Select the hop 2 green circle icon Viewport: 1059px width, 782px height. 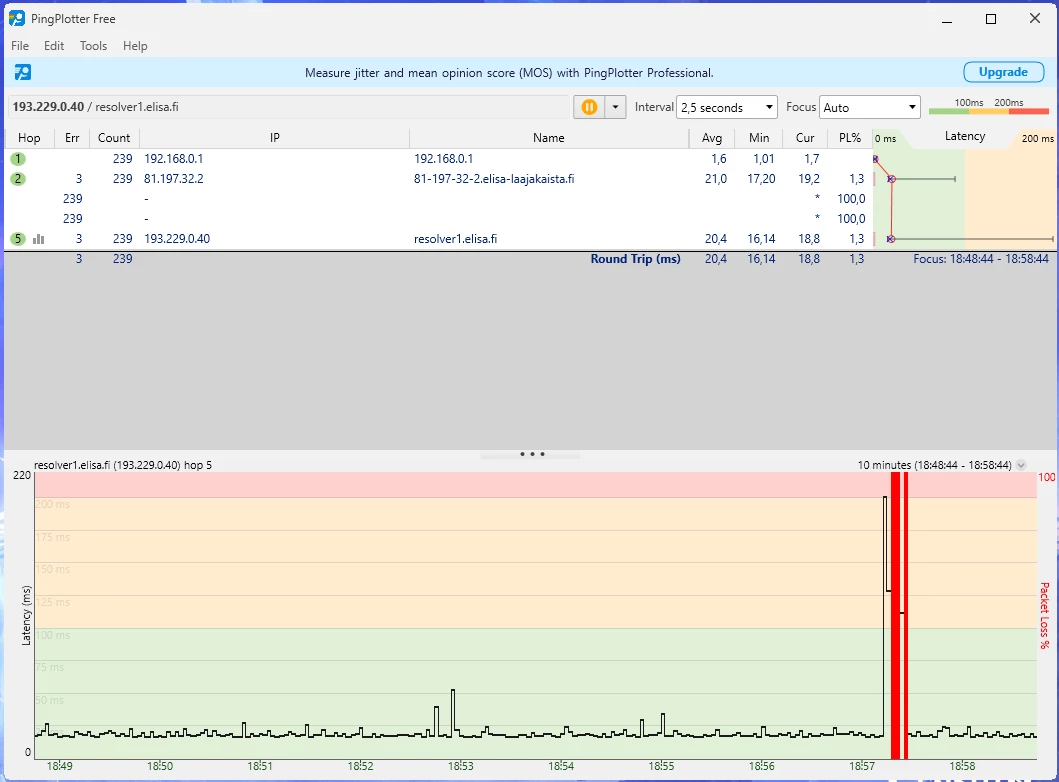pyautogui.click(x=18, y=179)
